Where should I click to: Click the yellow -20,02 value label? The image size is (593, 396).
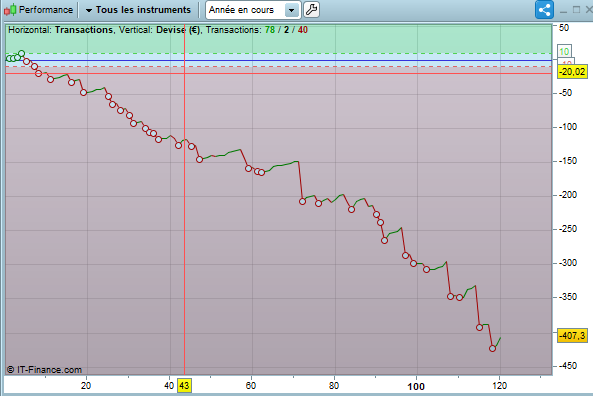click(573, 71)
